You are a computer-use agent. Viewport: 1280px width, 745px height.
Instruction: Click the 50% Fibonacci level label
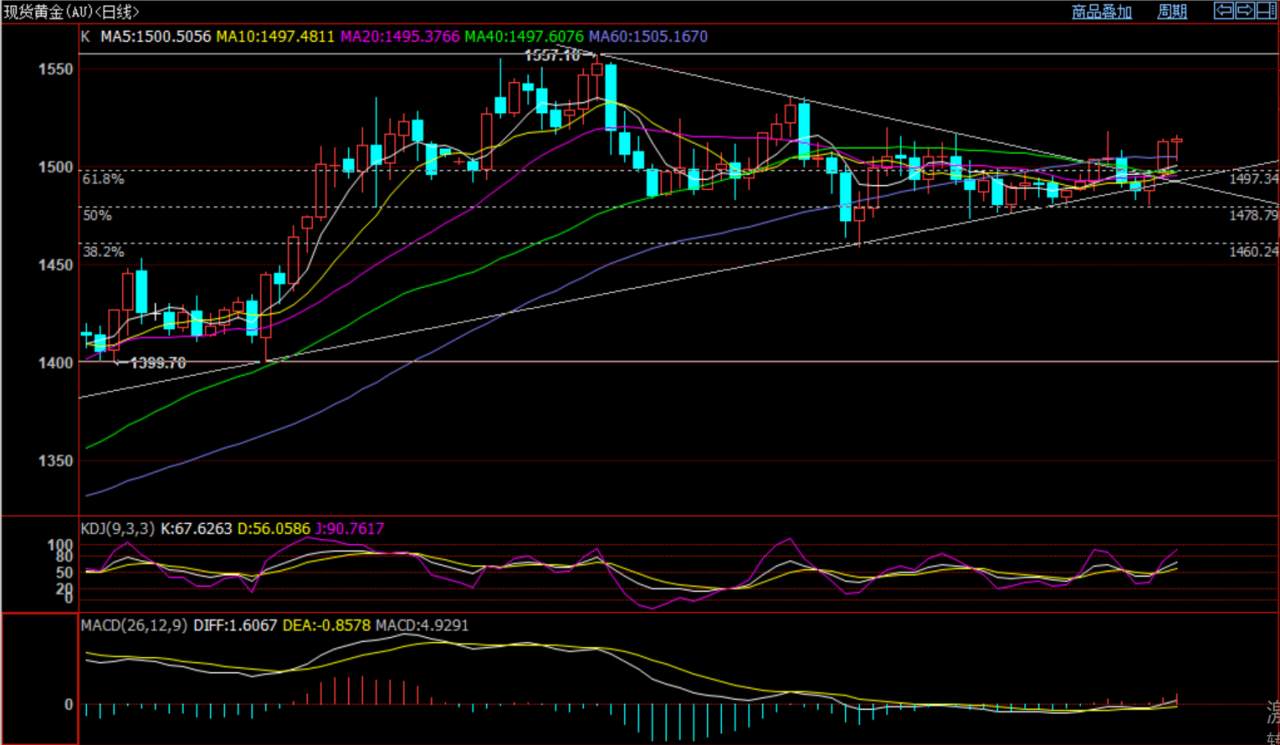pyautogui.click(x=97, y=215)
